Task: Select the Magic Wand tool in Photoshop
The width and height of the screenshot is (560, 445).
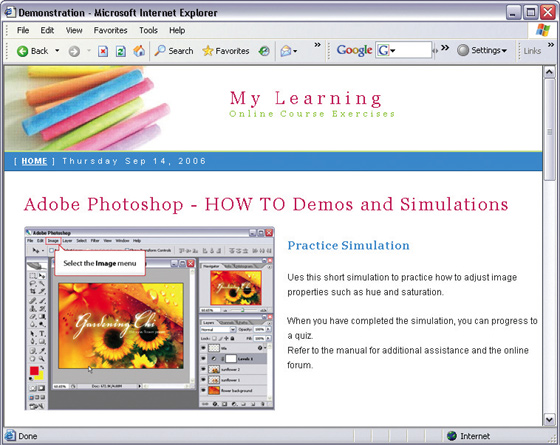Action: pyautogui.click(x=42, y=283)
